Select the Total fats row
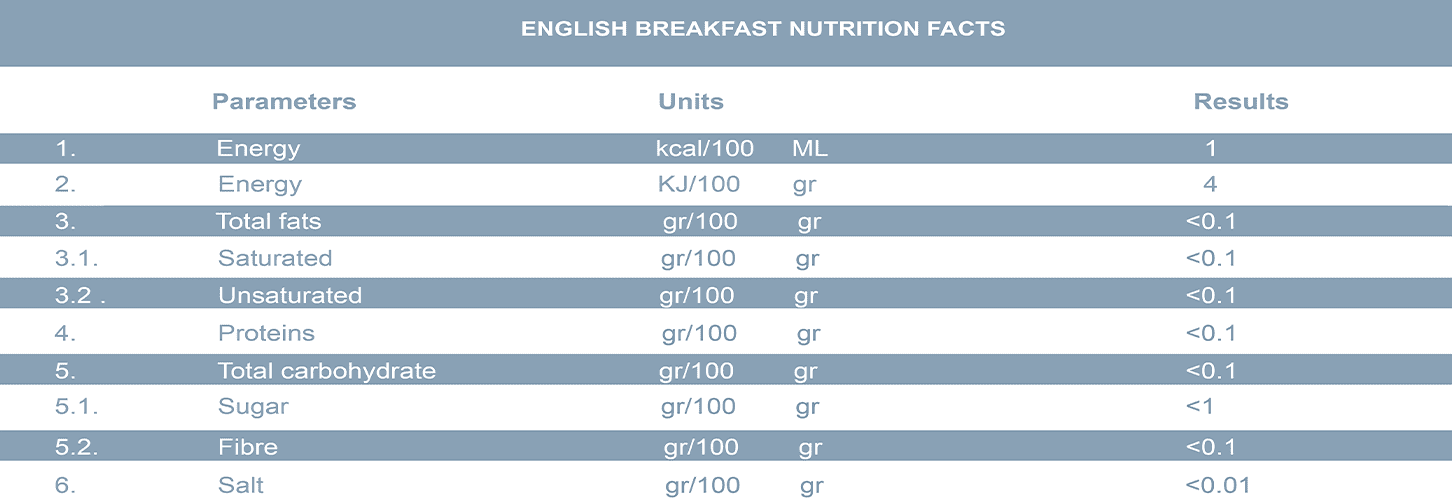 tap(268, 221)
